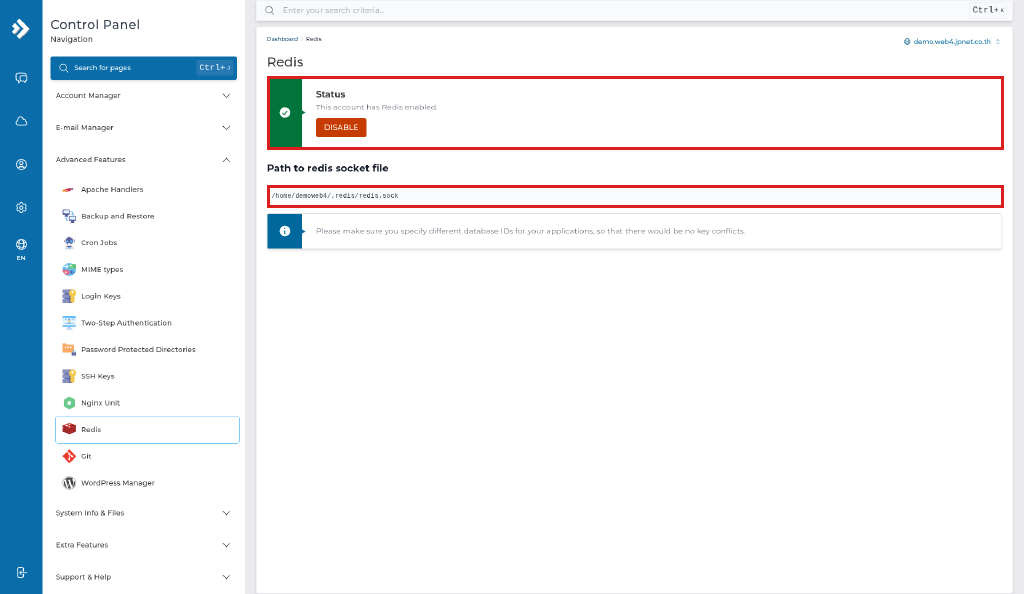Click the Apache Handlers icon
Screen dimensions: 1024x594
(x=69, y=189)
